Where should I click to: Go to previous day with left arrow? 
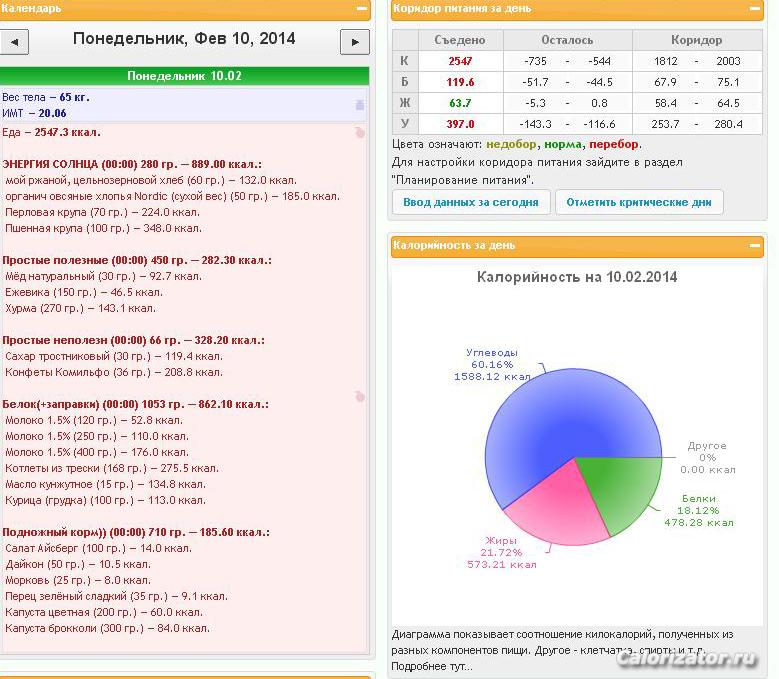(x=14, y=42)
